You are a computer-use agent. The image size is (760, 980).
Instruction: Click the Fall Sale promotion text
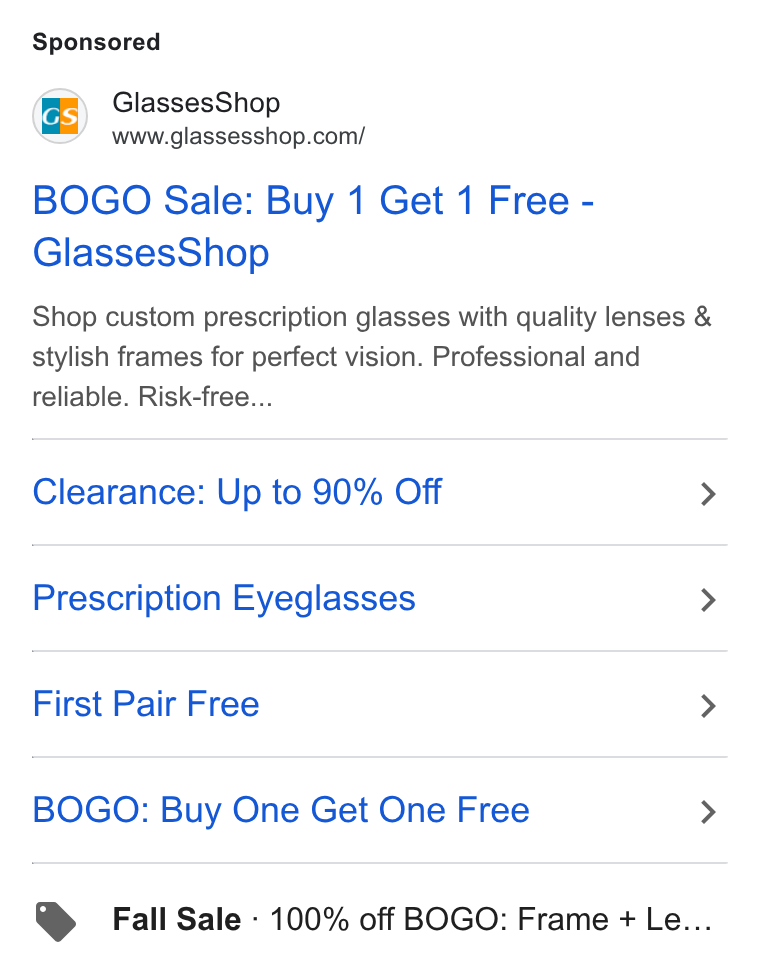click(x=177, y=919)
